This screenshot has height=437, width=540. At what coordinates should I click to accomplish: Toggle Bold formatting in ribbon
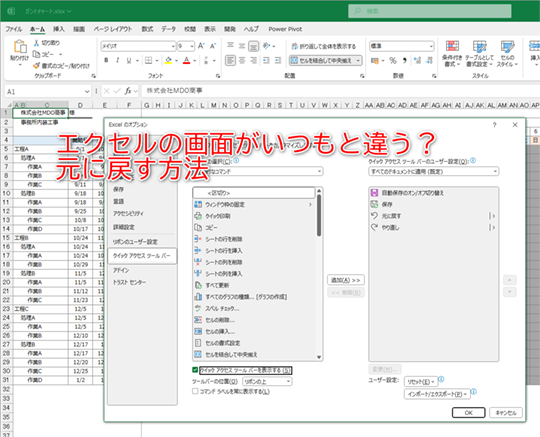106,60
